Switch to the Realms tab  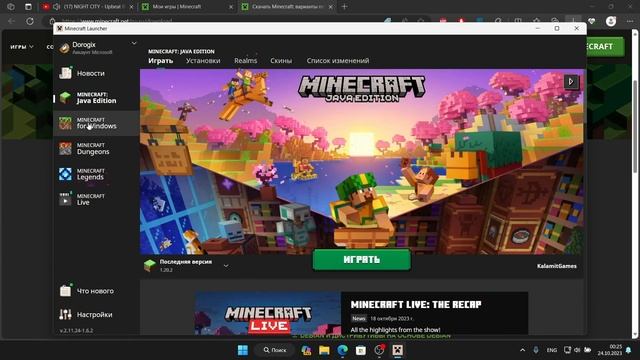[245, 61]
